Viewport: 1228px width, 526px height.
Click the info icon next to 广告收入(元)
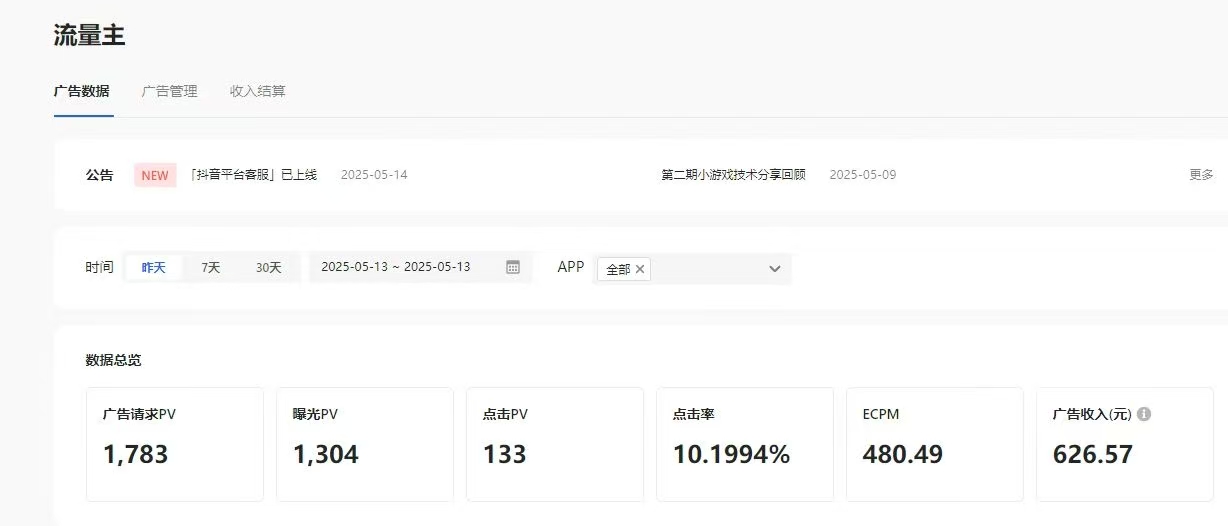[x=1144, y=414]
